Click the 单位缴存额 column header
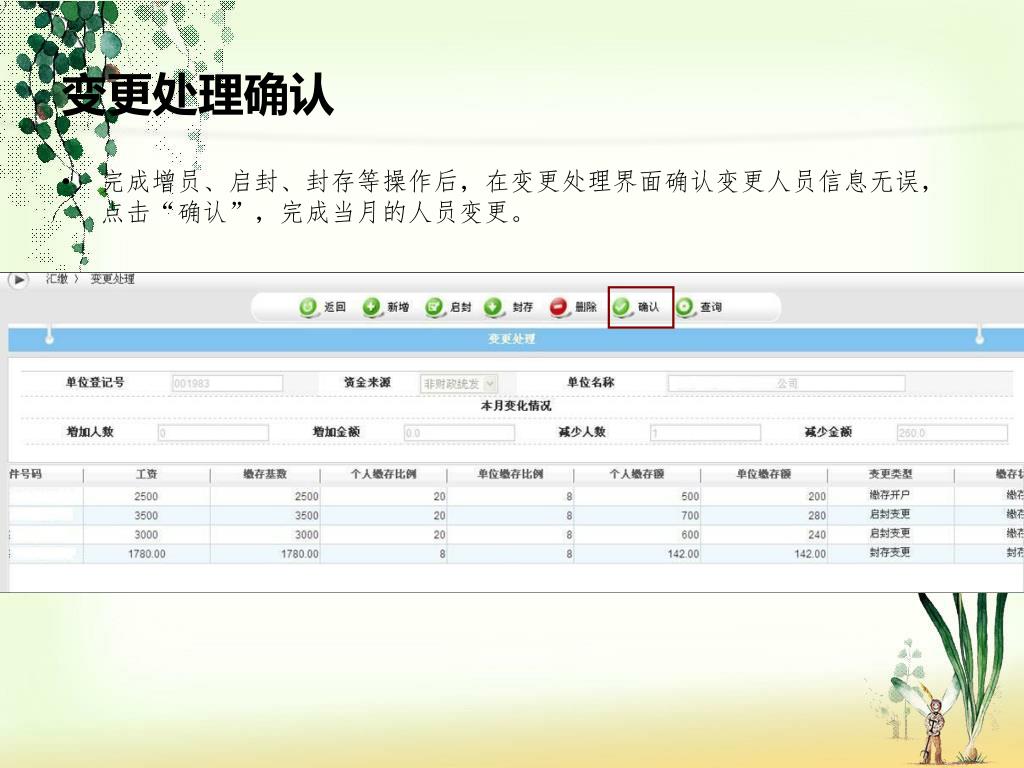Image resolution: width=1024 pixels, height=768 pixels. [x=763, y=474]
